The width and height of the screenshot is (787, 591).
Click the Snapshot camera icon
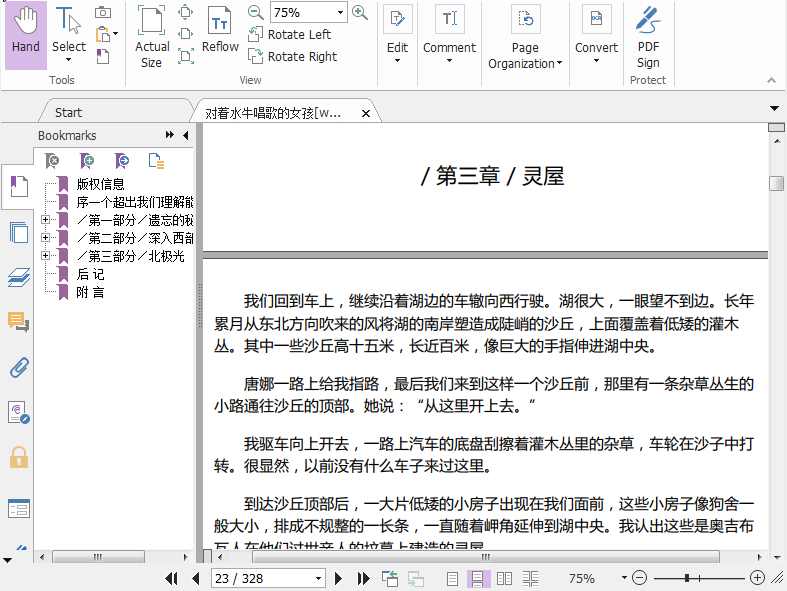103,12
